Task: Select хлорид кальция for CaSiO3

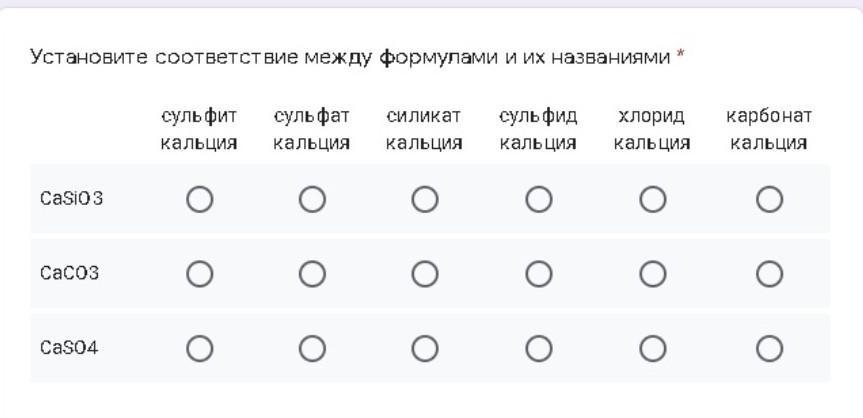Action: [x=653, y=200]
